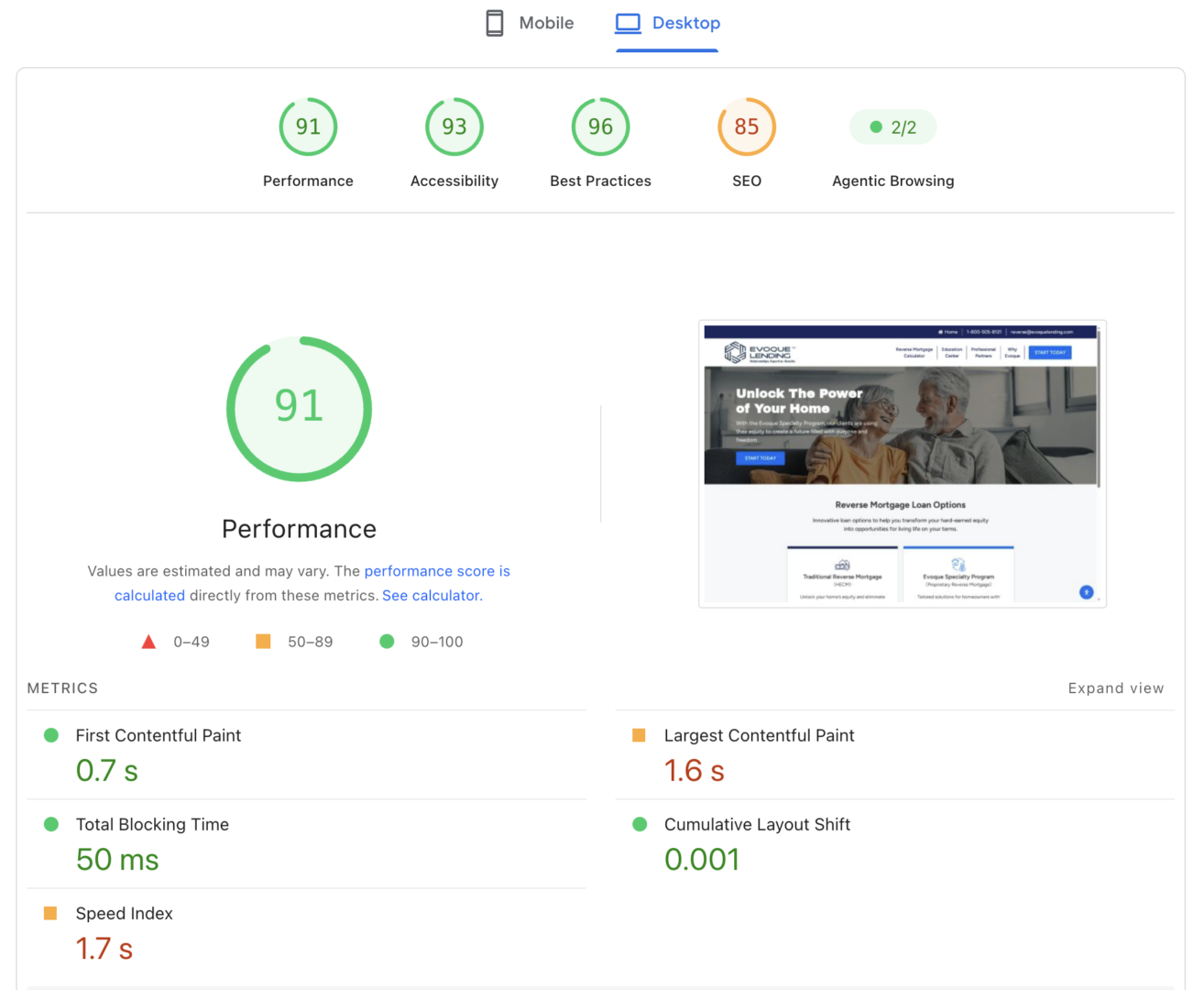This screenshot has height=990, width=1204.
Task: Click the 0.7 s metric value
Action: pyautogui.click(x=106, y=771)
